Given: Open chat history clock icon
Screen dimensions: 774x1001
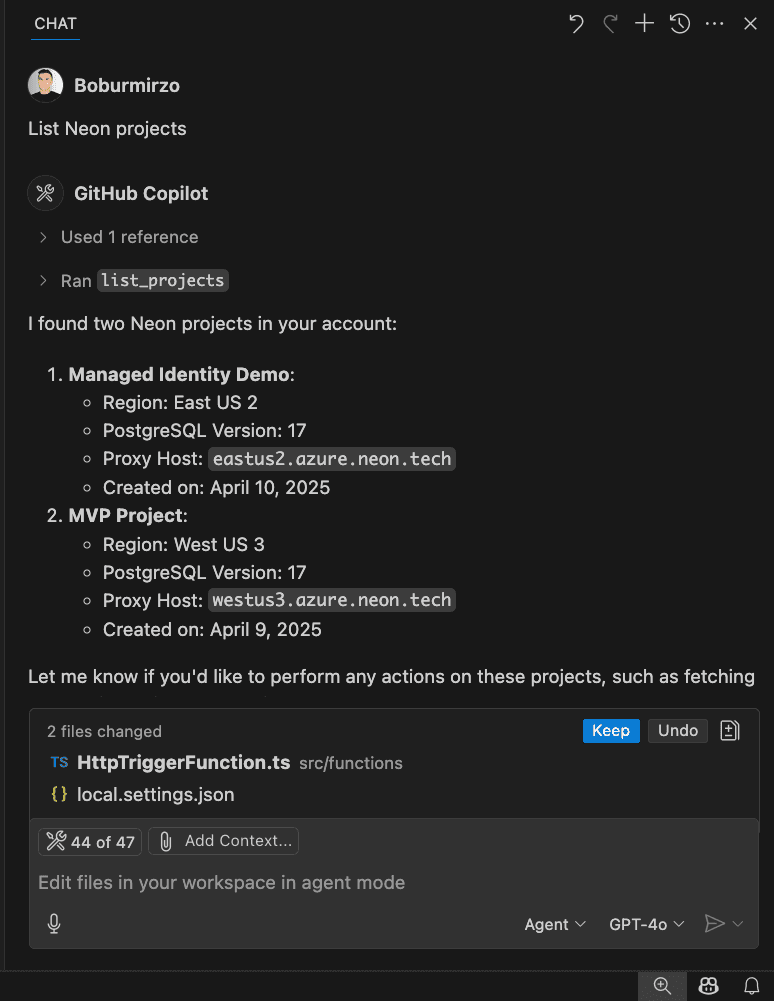Looking at the screenshot, I should [x=680, y=24].
